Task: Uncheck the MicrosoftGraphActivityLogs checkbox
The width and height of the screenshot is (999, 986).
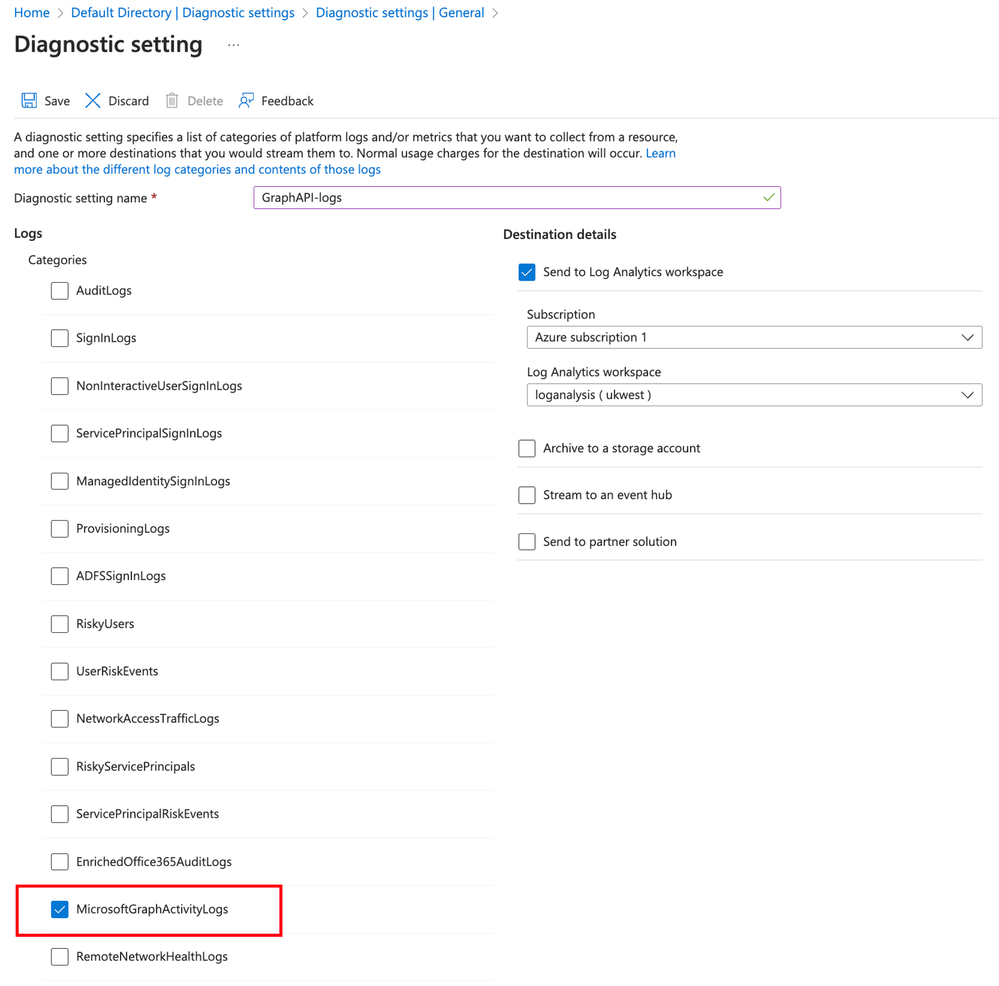Action: pyautogui.click(x=60, y=909)
